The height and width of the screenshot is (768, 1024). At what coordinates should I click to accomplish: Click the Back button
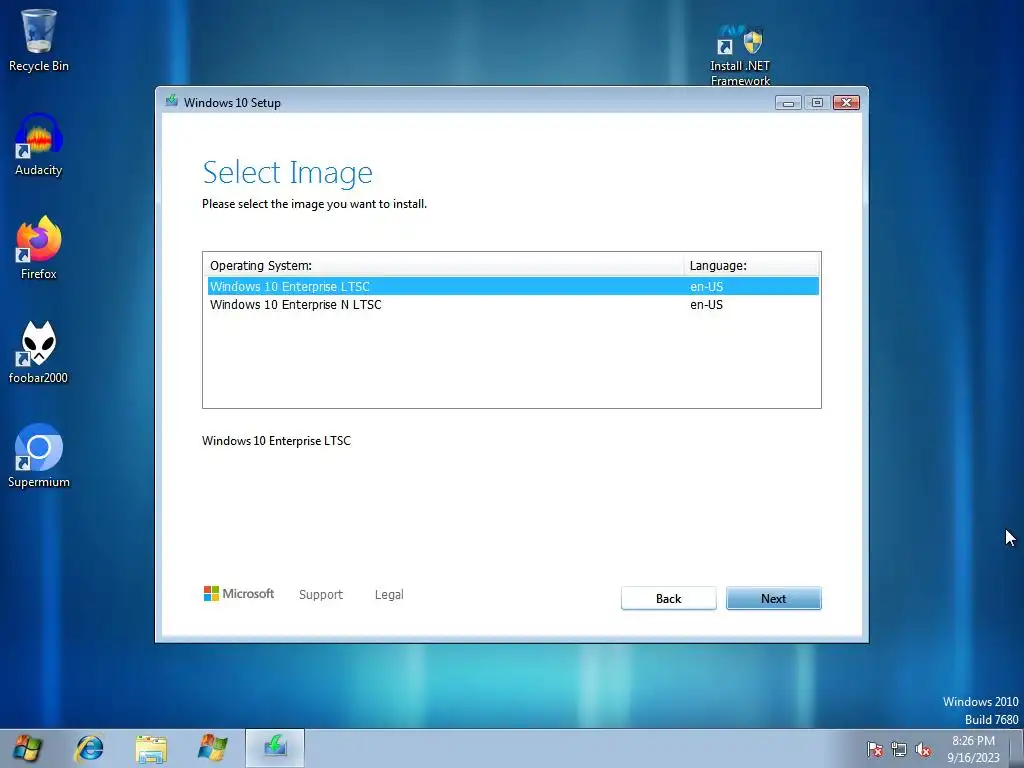(x=668, y=598)
